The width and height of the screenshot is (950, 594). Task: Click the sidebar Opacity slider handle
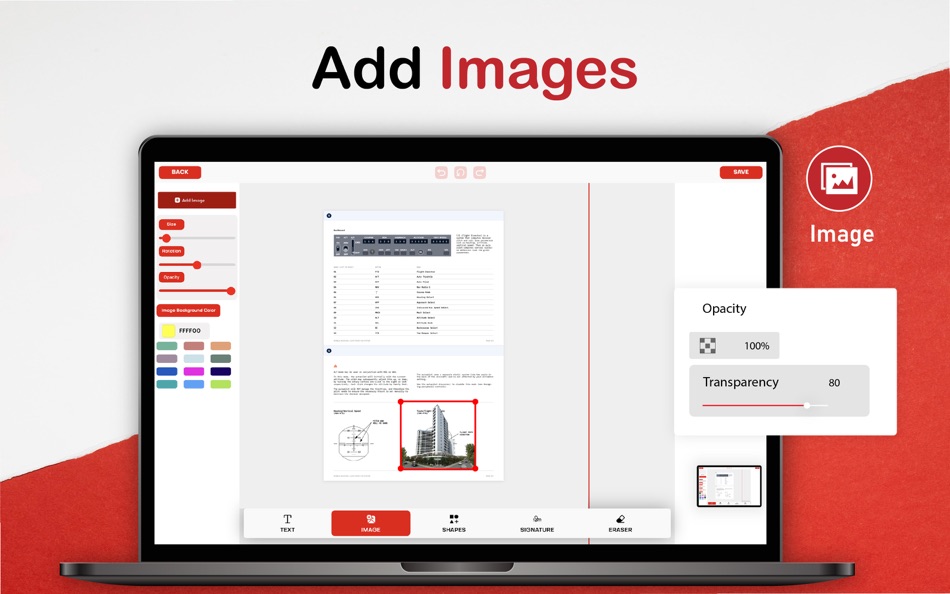(231, 291)
